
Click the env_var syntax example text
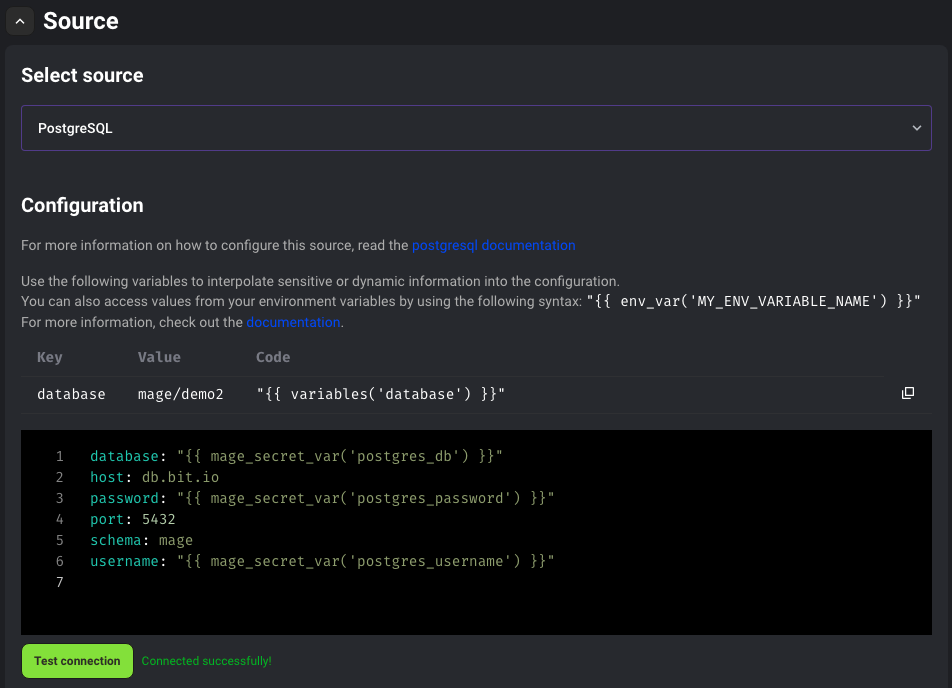(x=754, y=301)
